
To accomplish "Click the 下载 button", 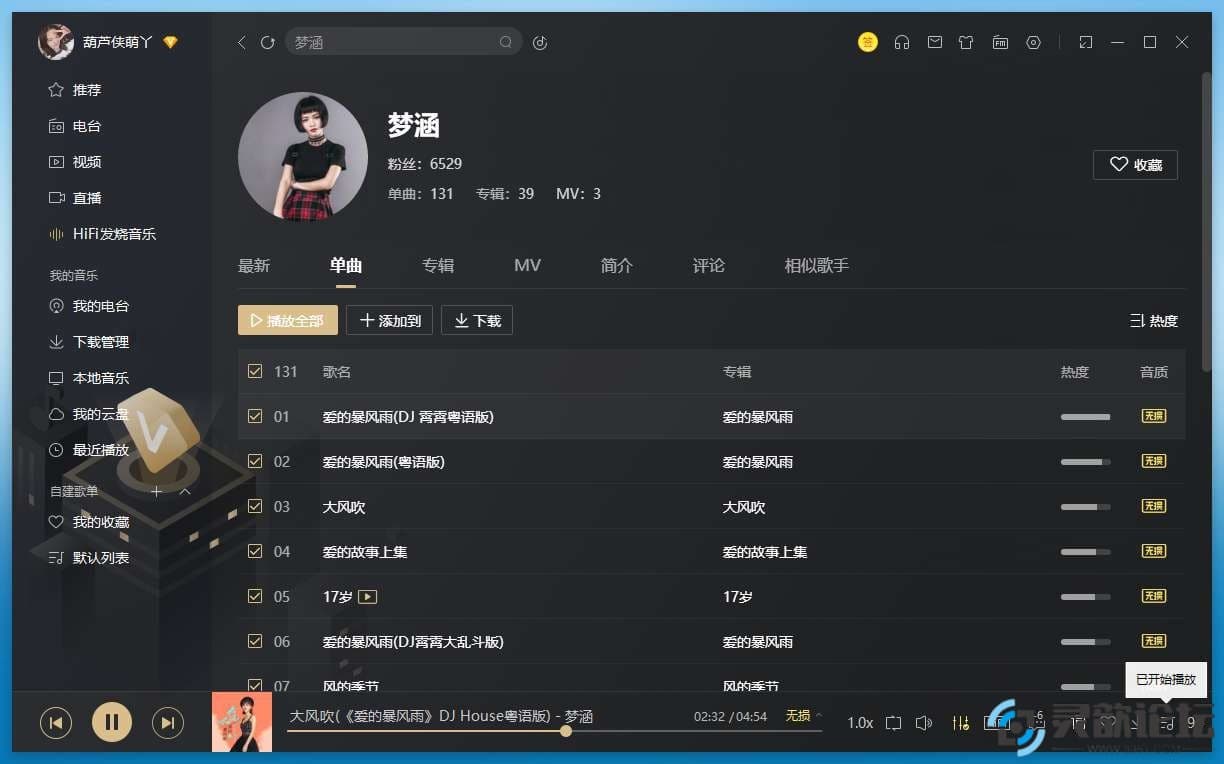I will pyautogui.click(x=477, y=321).
